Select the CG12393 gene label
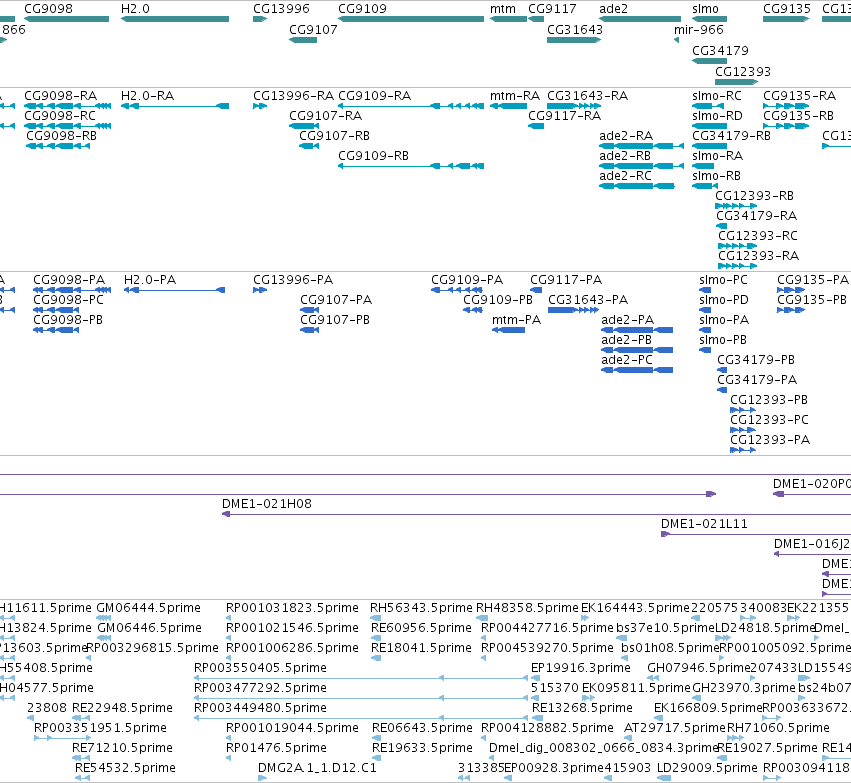The height and width of the screenshot is (783, 851). 742,72
